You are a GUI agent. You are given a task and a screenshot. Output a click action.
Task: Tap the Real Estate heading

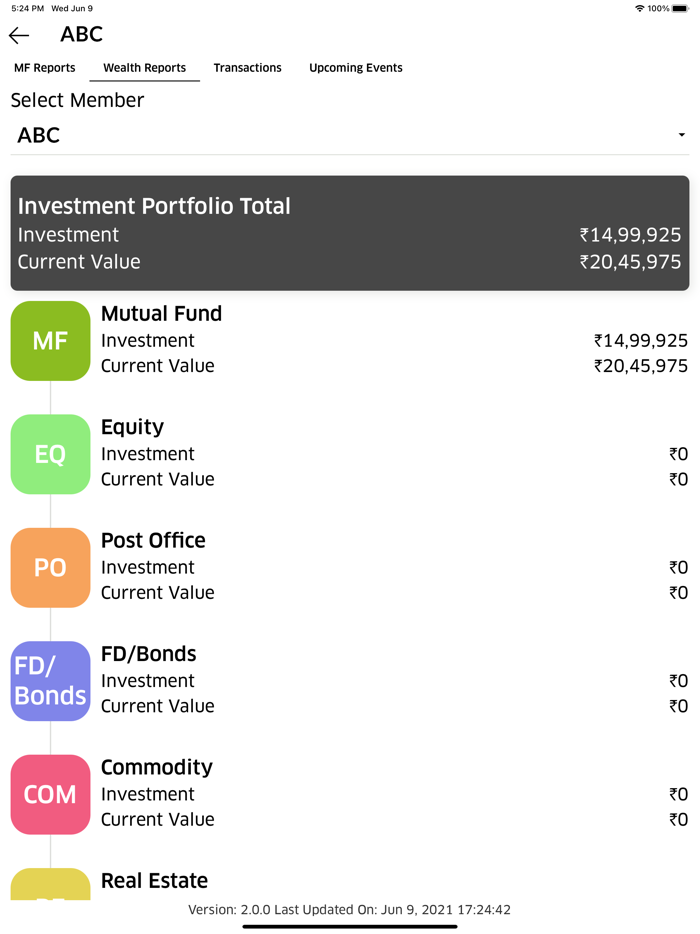pos(154,881)
